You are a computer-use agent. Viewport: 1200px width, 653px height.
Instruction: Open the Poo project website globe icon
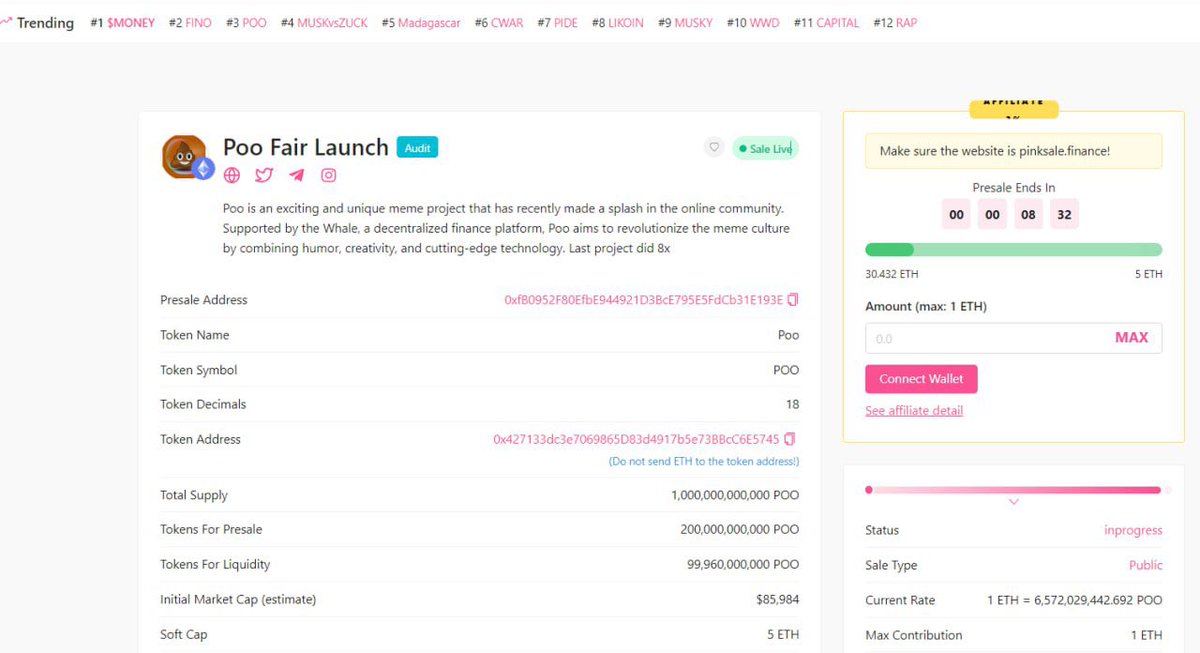point(232,175)
